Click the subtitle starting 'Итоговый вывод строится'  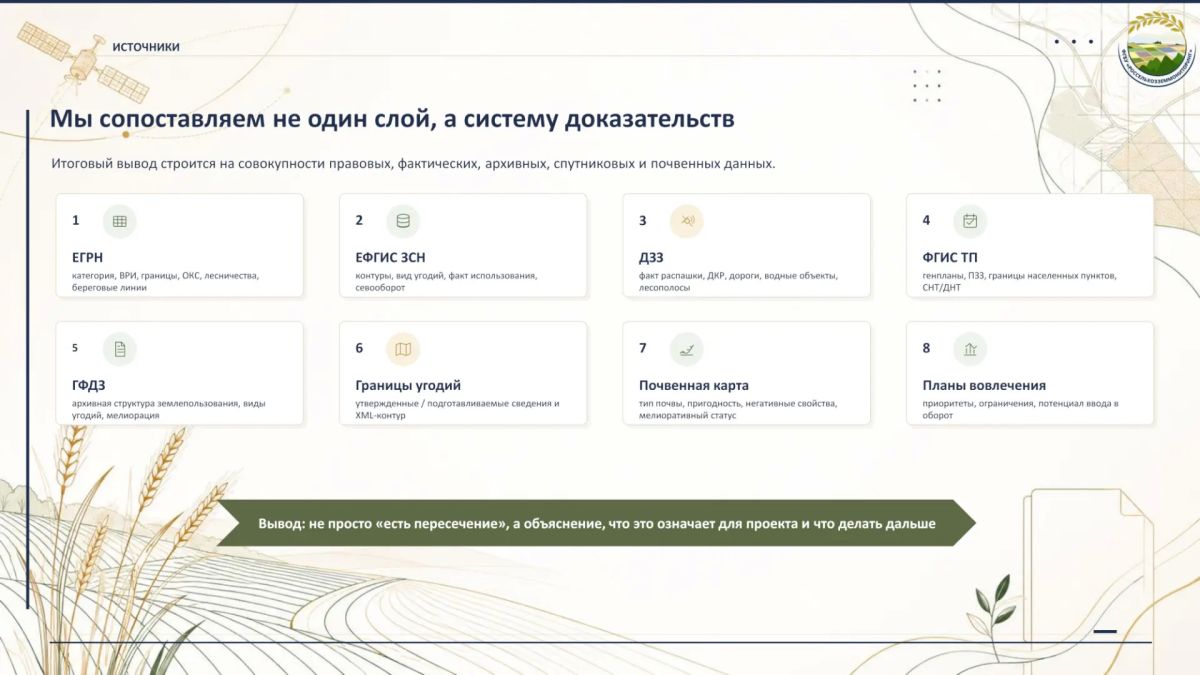(413, 164)
